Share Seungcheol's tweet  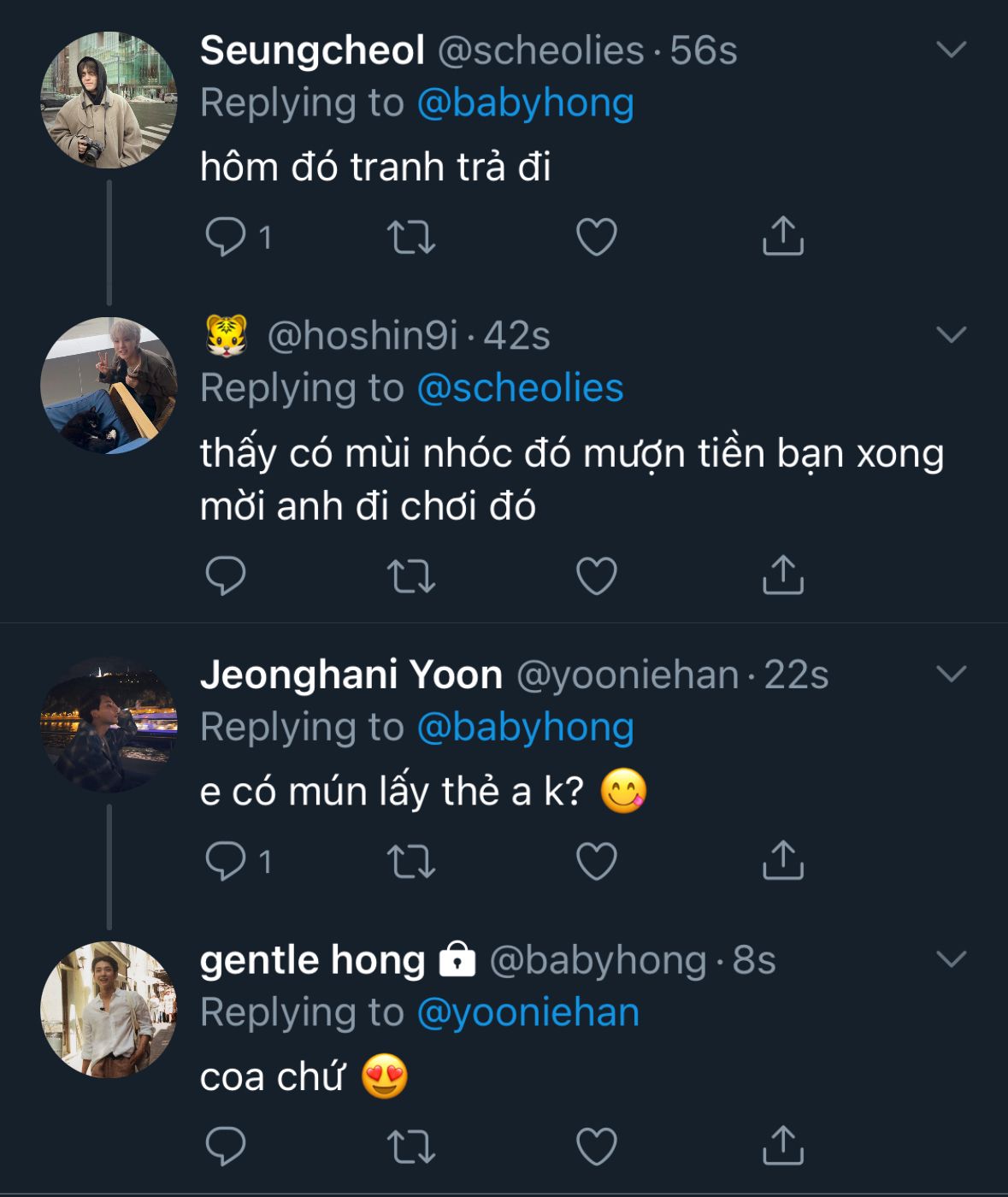pyautogui.click(x=782, y=237)
